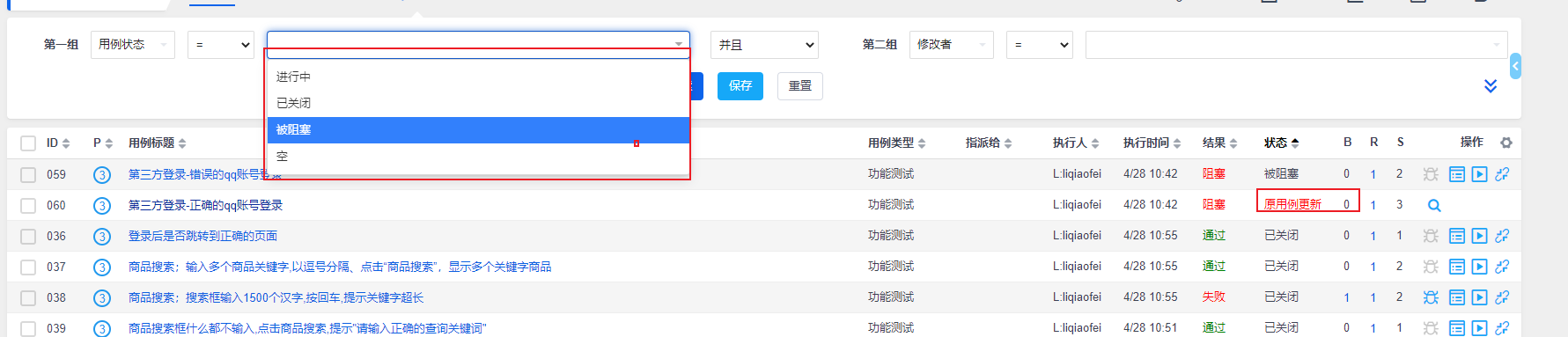Open first group's = operator dropdown

point(221,45)
